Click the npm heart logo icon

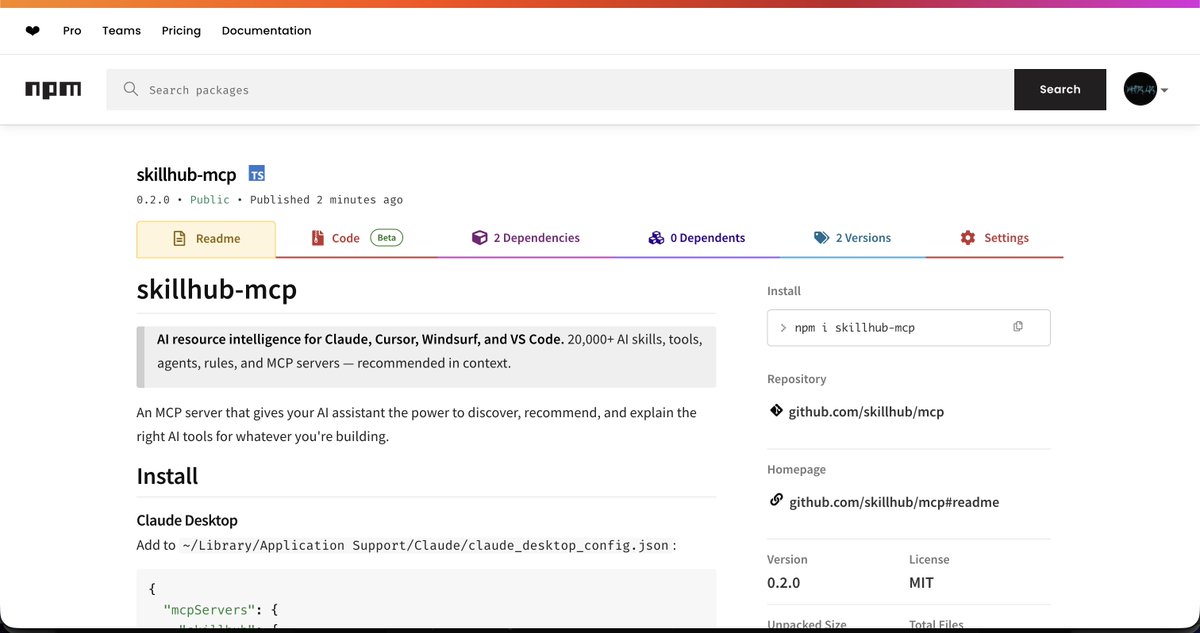click(33, 31)
